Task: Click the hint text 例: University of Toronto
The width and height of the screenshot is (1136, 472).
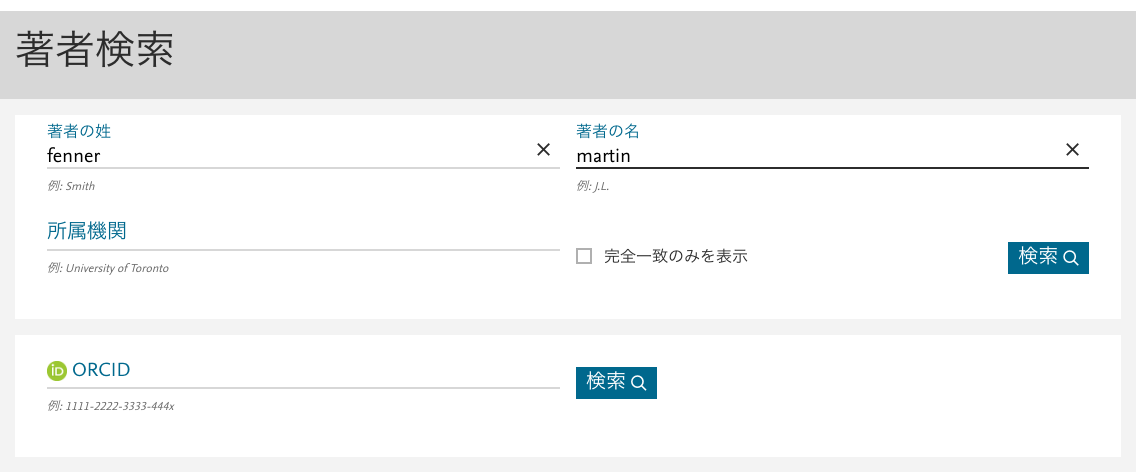Action: [x=108, y=268]
